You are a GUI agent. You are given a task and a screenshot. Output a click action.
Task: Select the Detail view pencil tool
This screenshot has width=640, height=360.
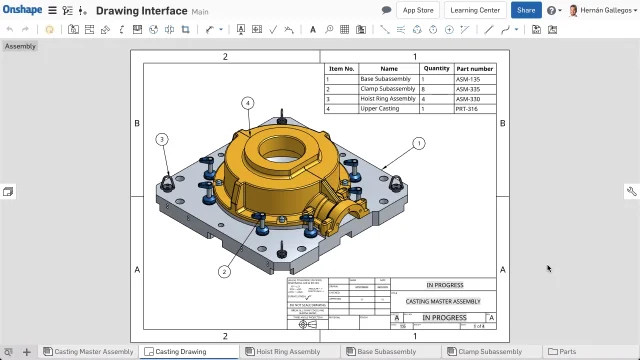[x=105, y=29]
